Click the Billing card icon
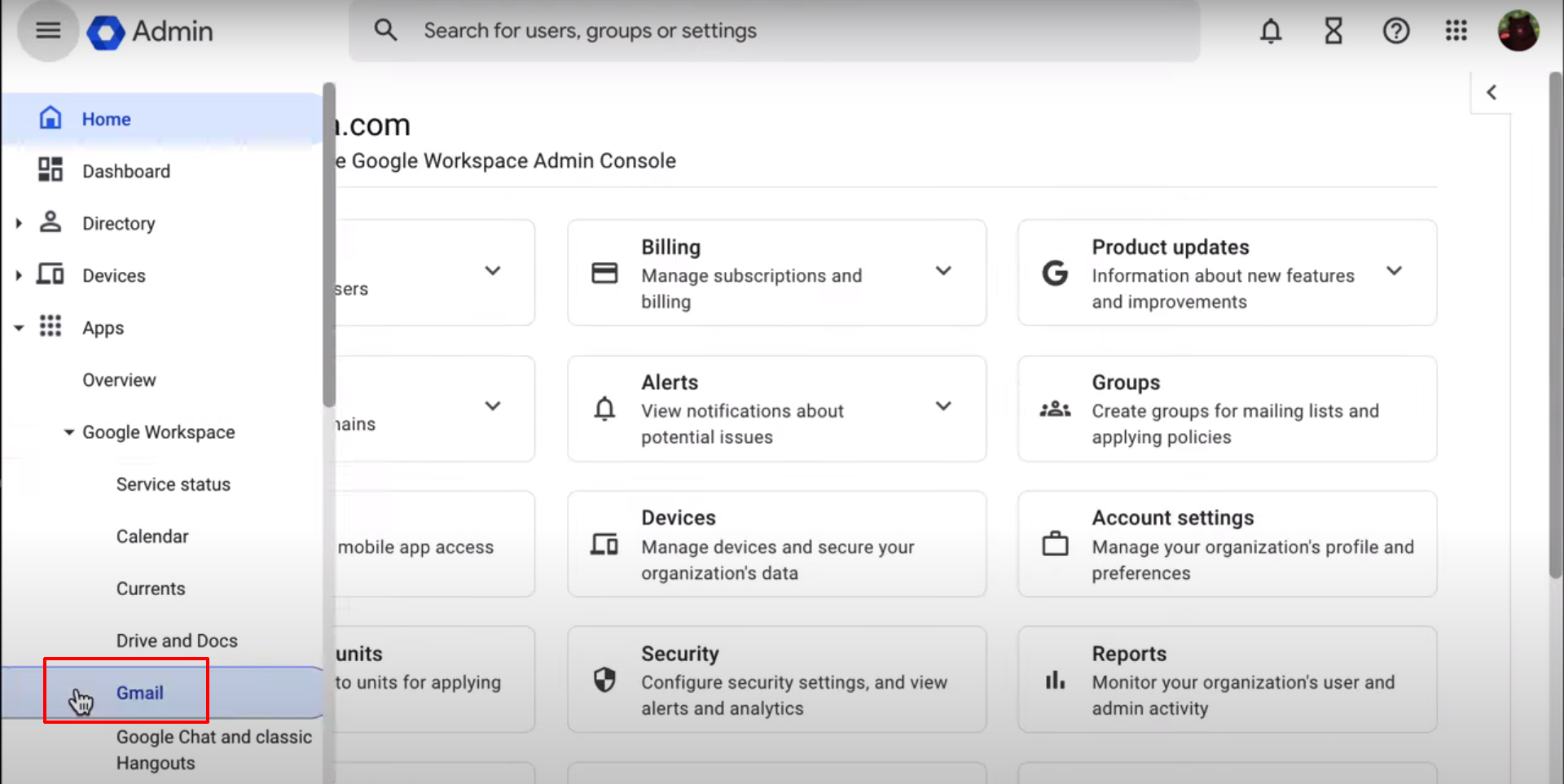Viewport: 1564px width, 784px height. tap(604, 272)
